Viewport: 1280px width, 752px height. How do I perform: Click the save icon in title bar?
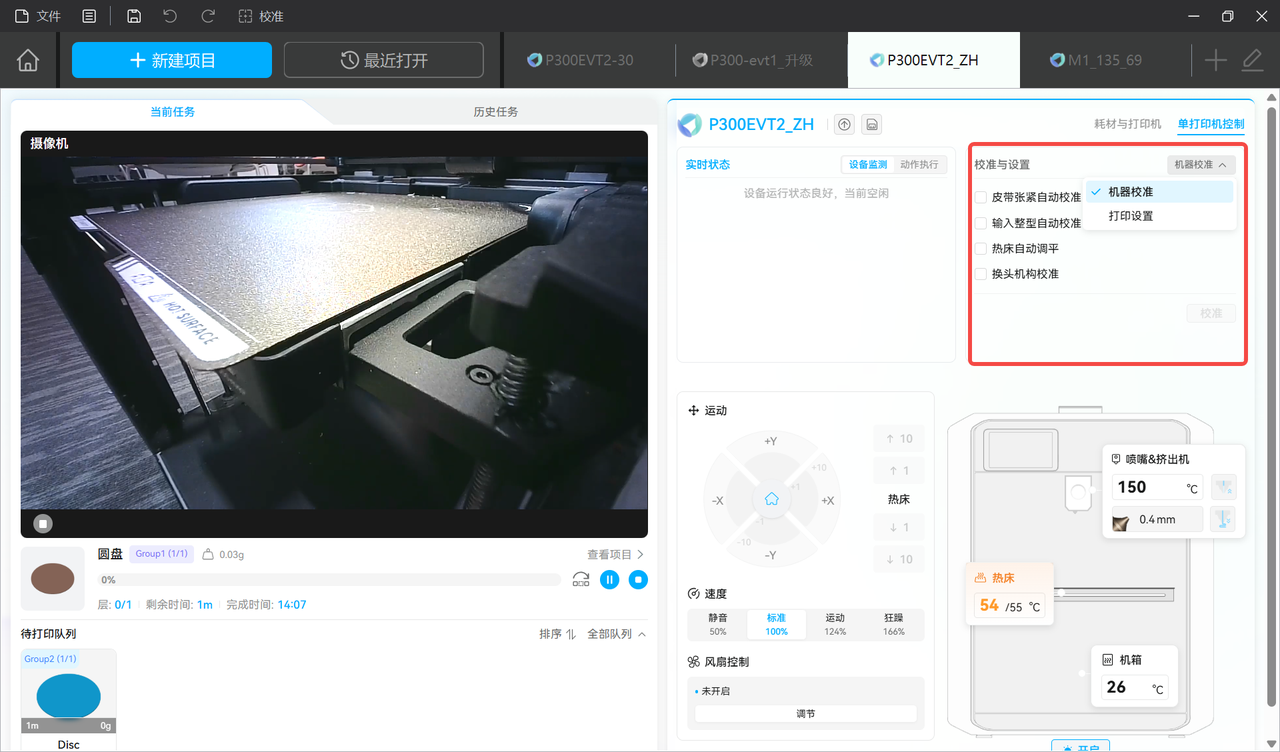(134, 16)
